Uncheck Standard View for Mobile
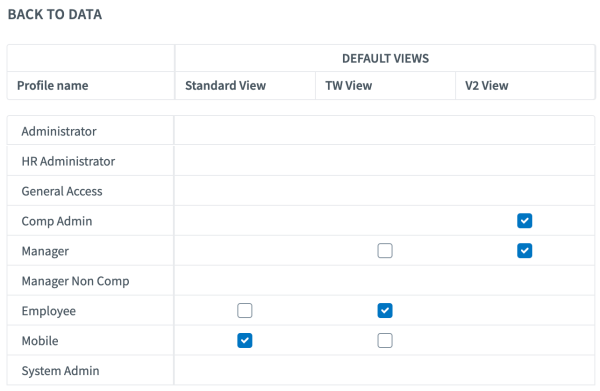The image size is (600, 391). point(245,340)
